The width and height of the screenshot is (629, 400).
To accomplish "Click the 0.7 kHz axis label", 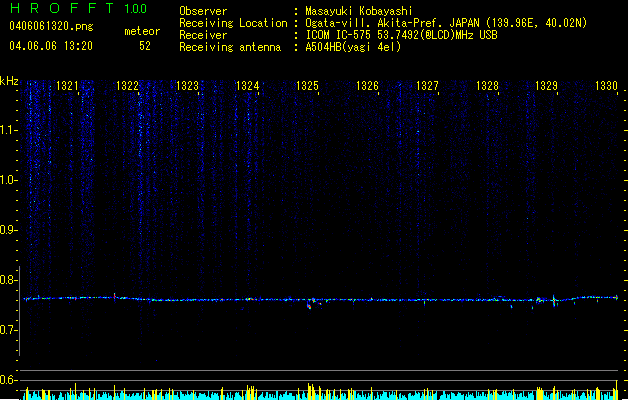I will pyautogui.click(x=8, y=330).
